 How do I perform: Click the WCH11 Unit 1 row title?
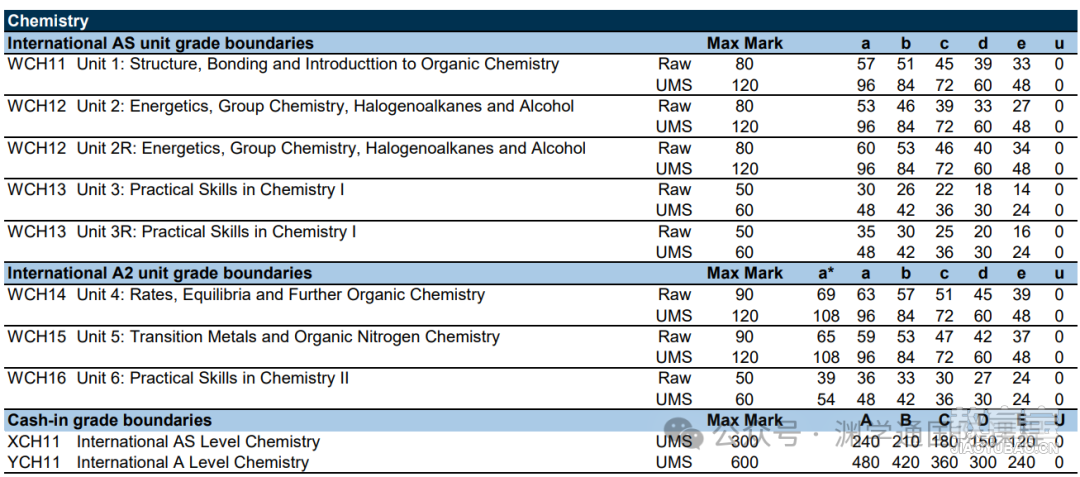[x=283, y=65]
